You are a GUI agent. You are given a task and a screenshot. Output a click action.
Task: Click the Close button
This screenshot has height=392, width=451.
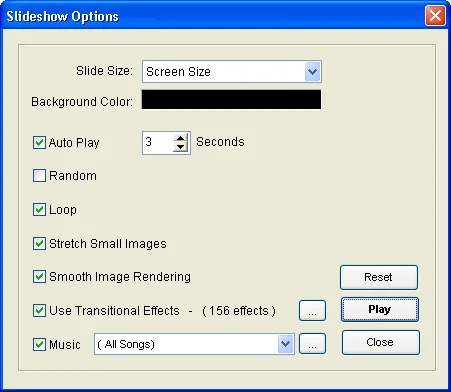[381, 342]
